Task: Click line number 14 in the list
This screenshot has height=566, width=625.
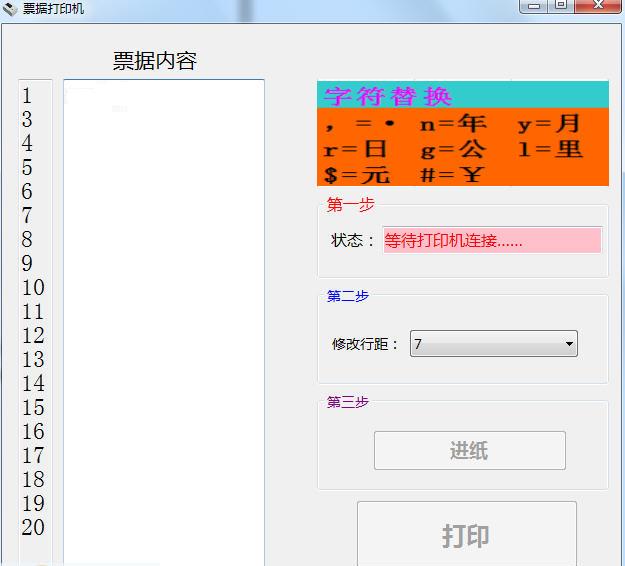Action: coord(33,383)
